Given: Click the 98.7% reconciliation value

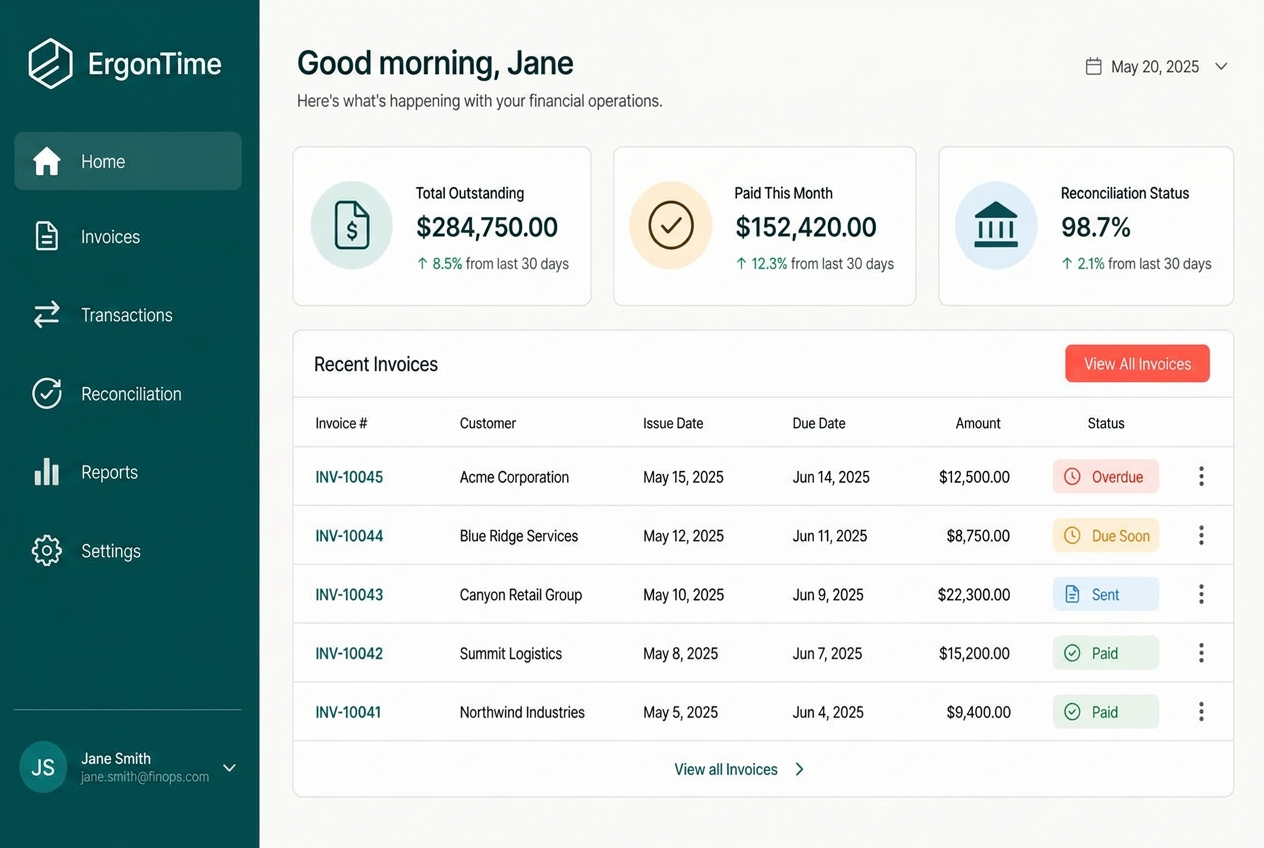Looking at the screenshot, I should click(1096, 227).
